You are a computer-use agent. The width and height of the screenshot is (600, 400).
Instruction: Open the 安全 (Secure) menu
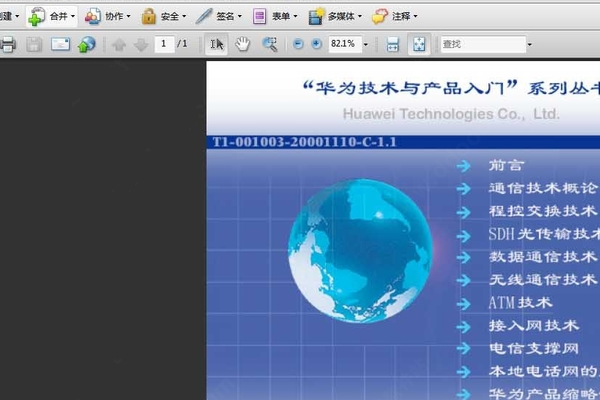163,16
